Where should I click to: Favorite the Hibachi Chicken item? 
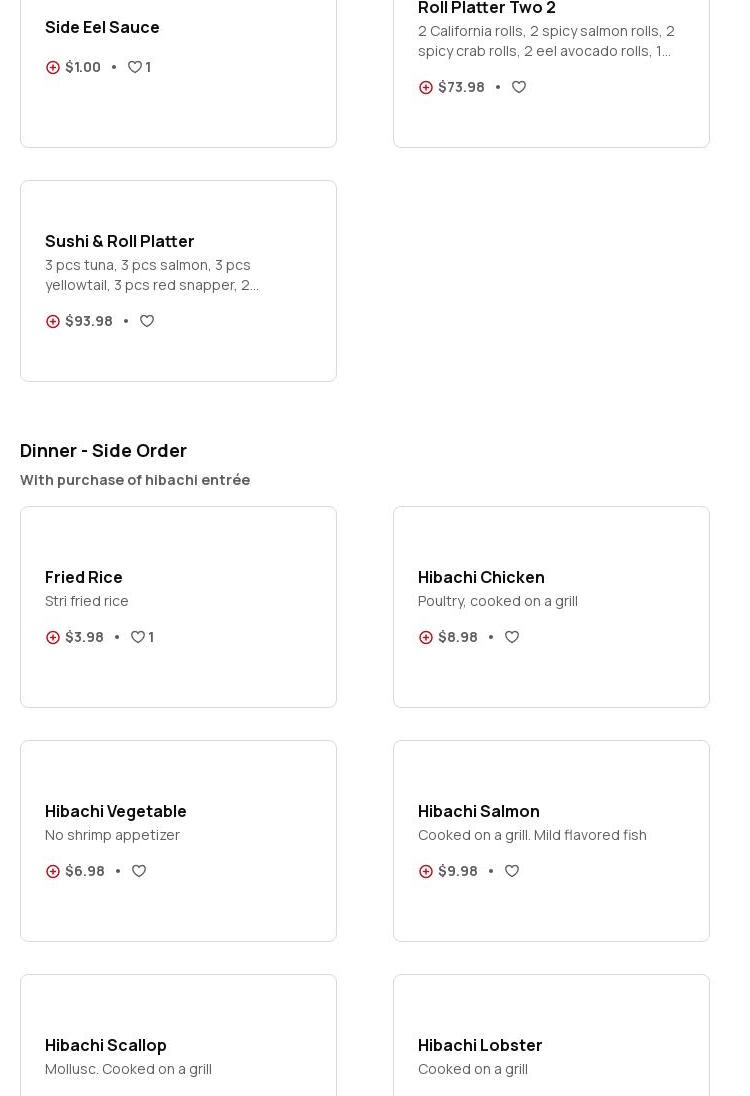512,637
